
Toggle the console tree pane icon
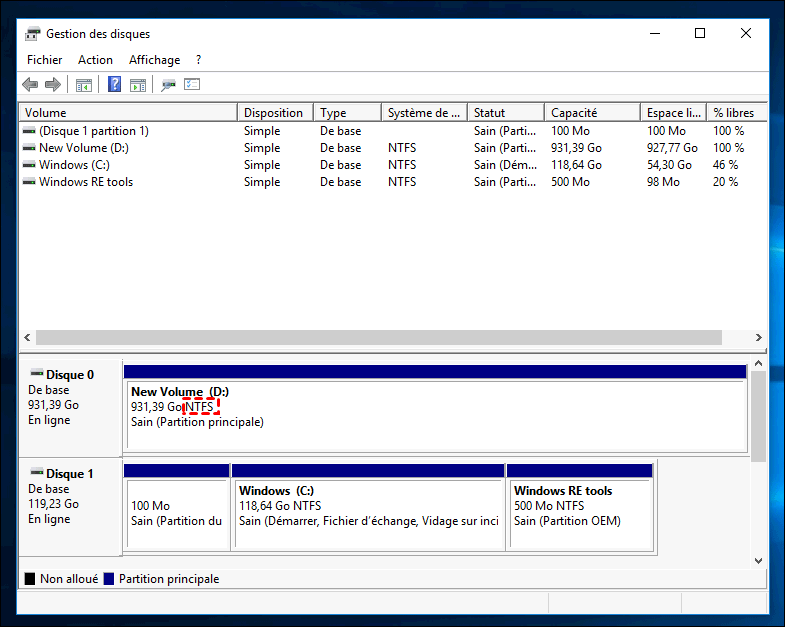click(84, 85)
